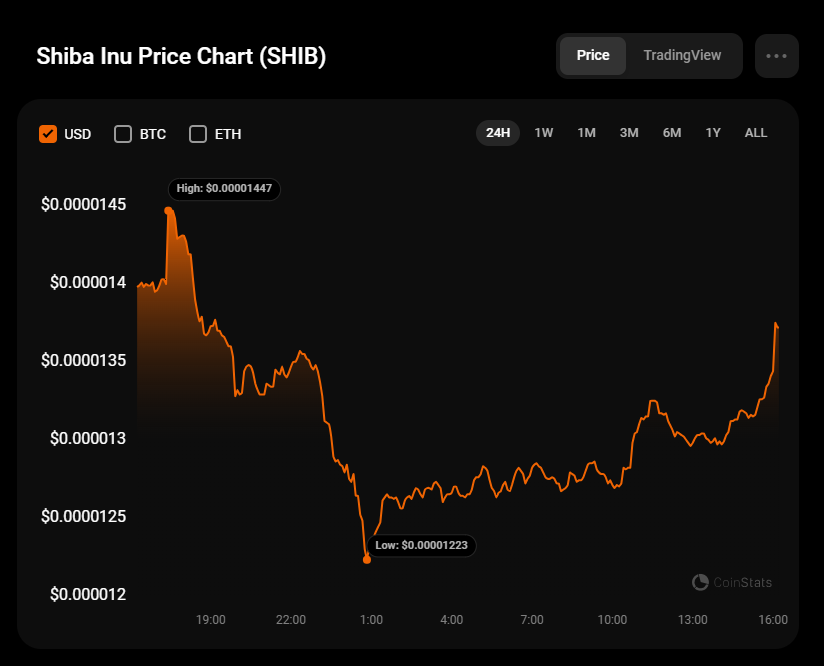Click the Shiba Inu Price Chart heading
Screen dimensions: 824x666
pyautogui.click(x=181, y=56)
